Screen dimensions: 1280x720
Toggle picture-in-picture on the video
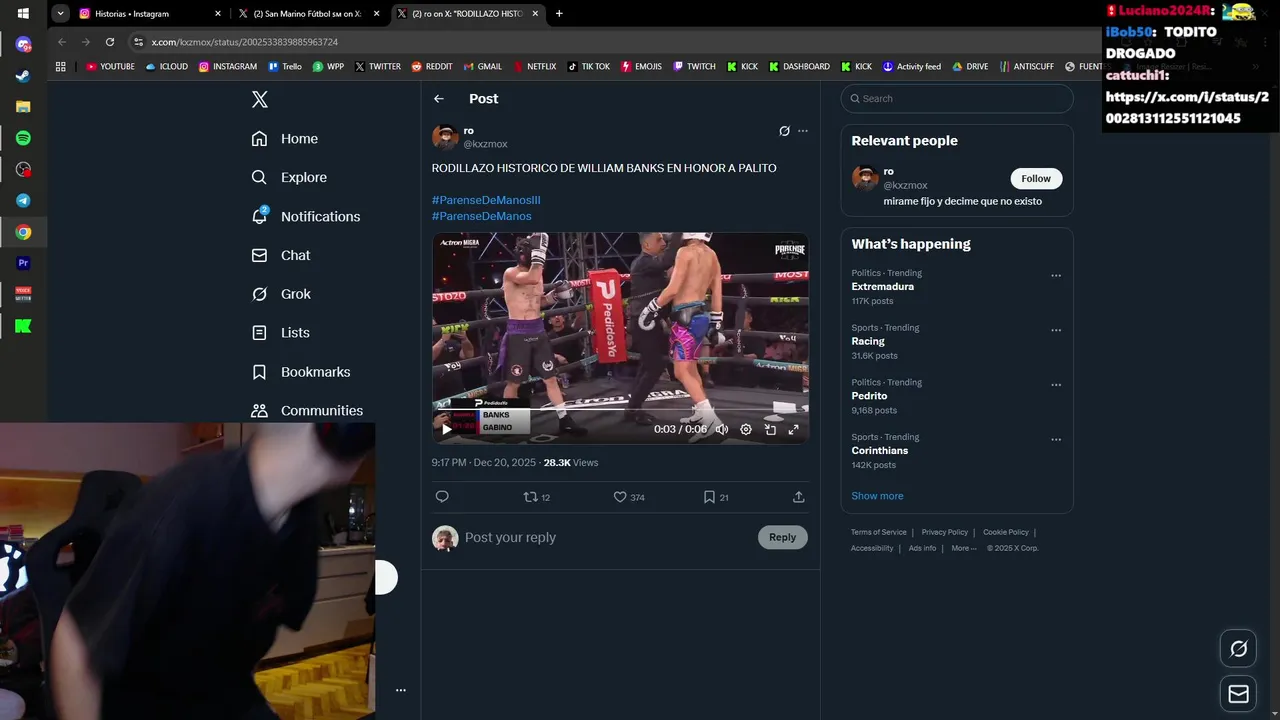(770, 429)
